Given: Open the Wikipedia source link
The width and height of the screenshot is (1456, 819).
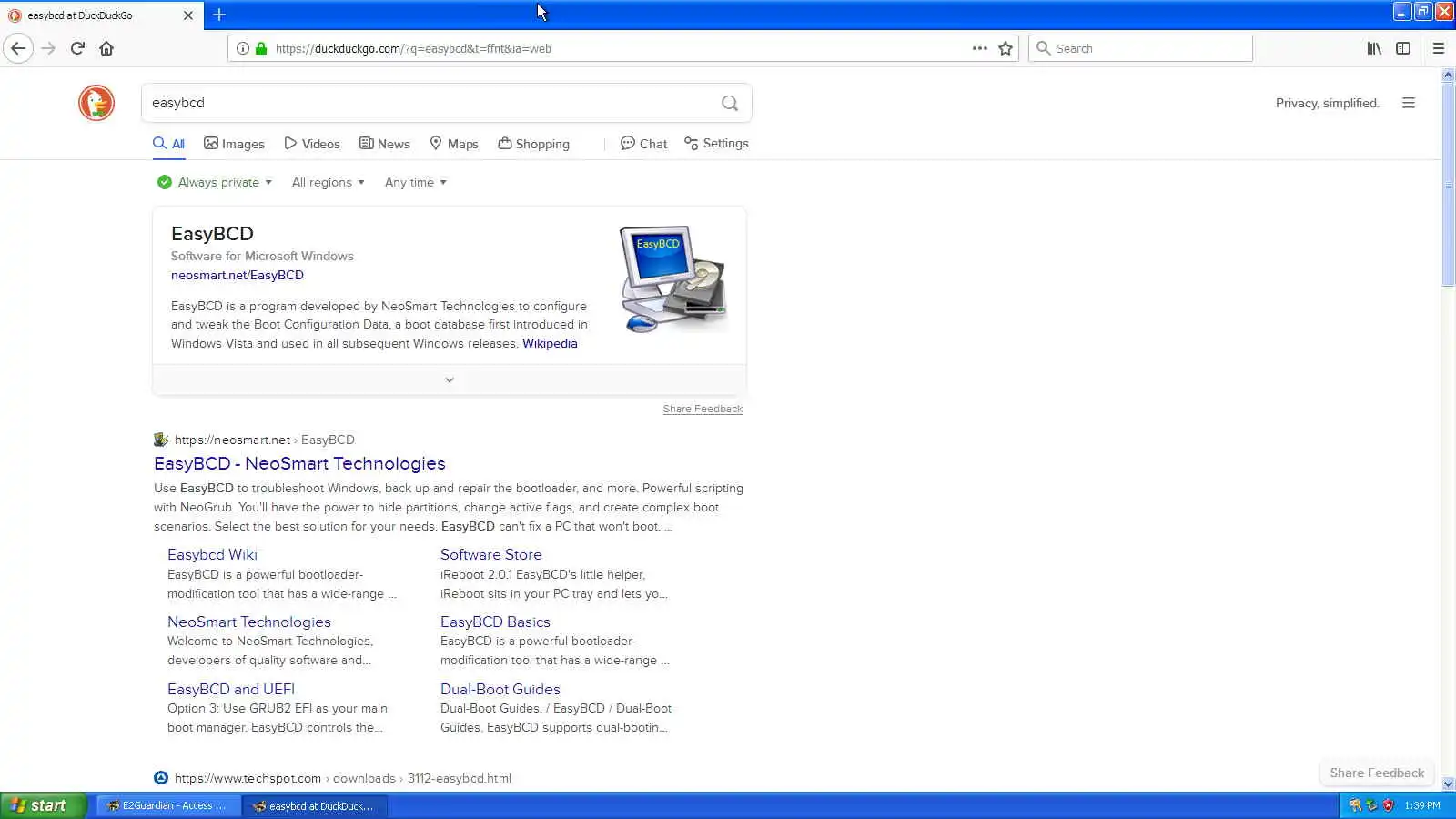Looking at the screenshot, I should coord(550,343).
